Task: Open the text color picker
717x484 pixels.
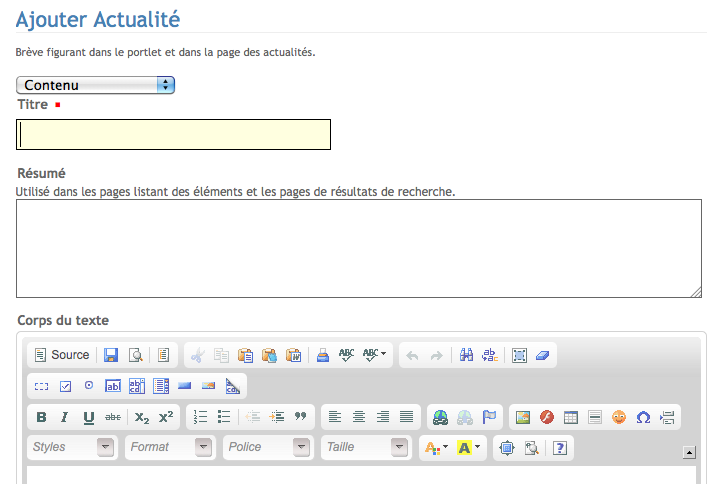Action: [435, 448]
